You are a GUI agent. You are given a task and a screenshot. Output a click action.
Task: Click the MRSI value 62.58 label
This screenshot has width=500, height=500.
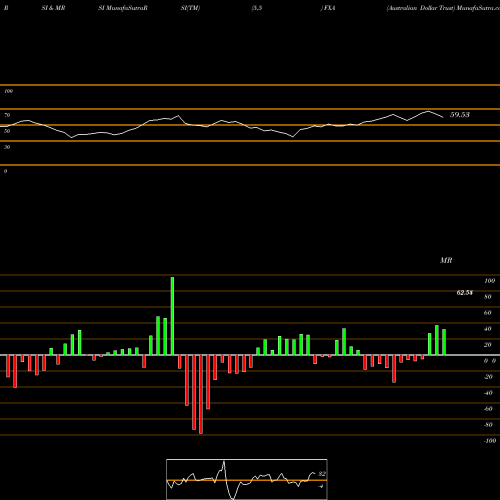pos(464,293)
